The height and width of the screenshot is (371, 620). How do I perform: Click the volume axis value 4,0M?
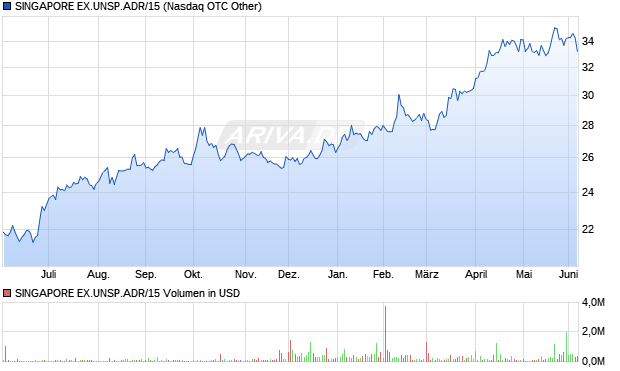(593, 303)
